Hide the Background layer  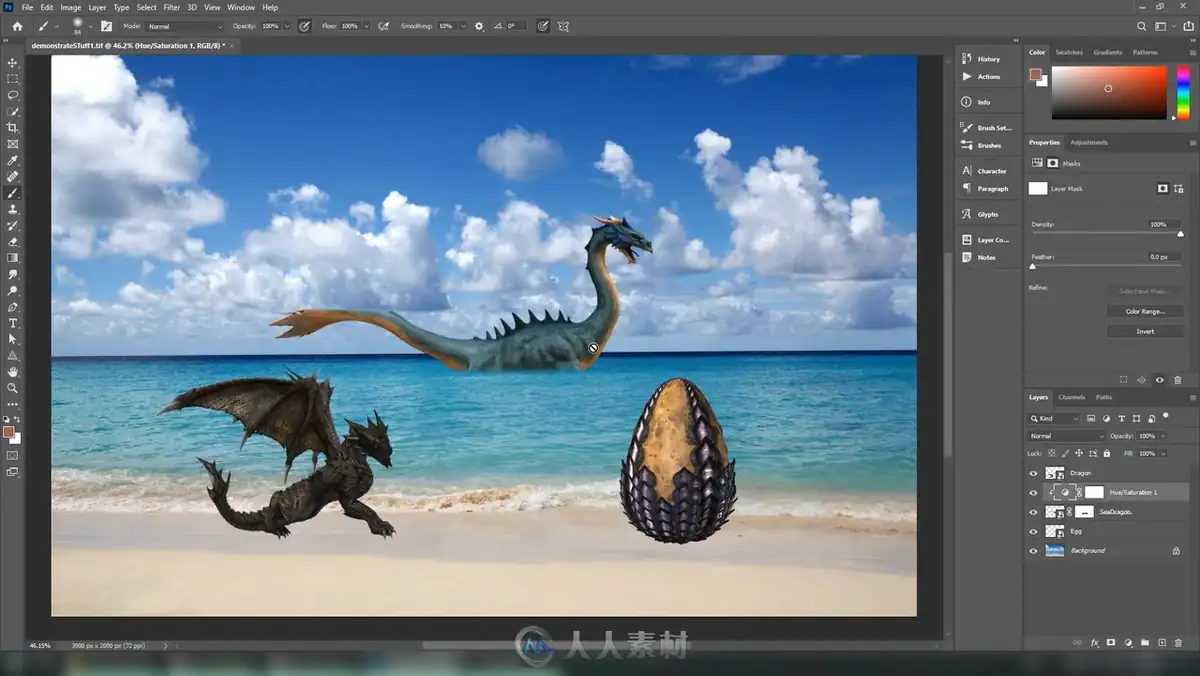[1033, 550]
